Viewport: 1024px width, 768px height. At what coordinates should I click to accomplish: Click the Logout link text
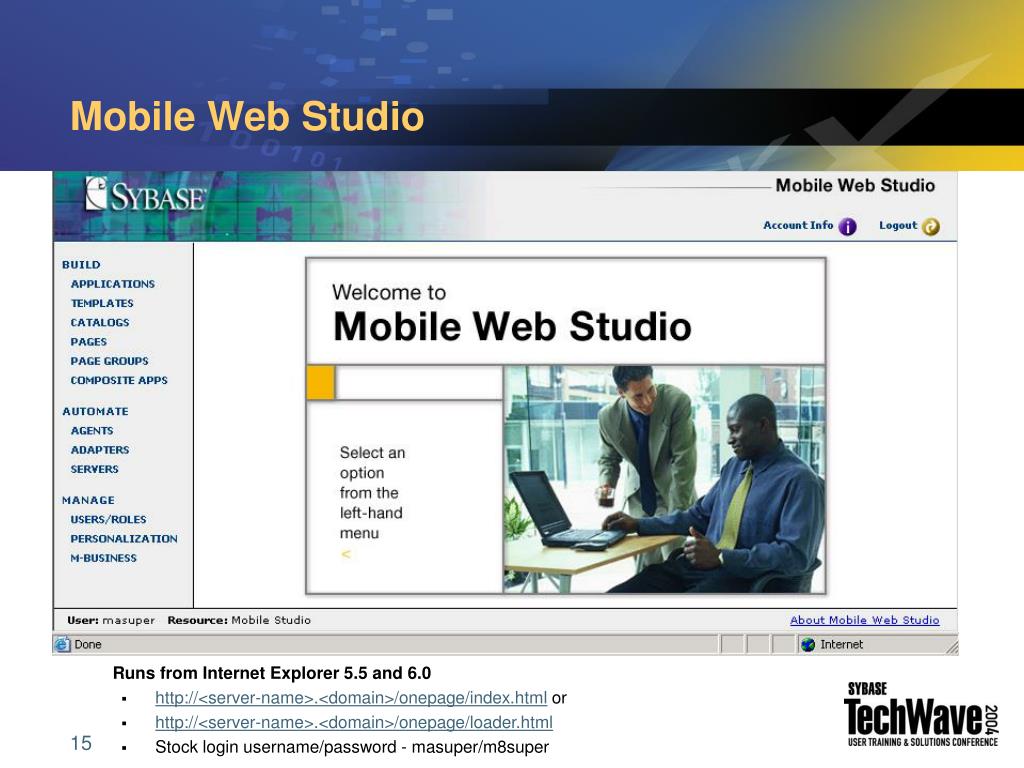[x=898, y=225]
